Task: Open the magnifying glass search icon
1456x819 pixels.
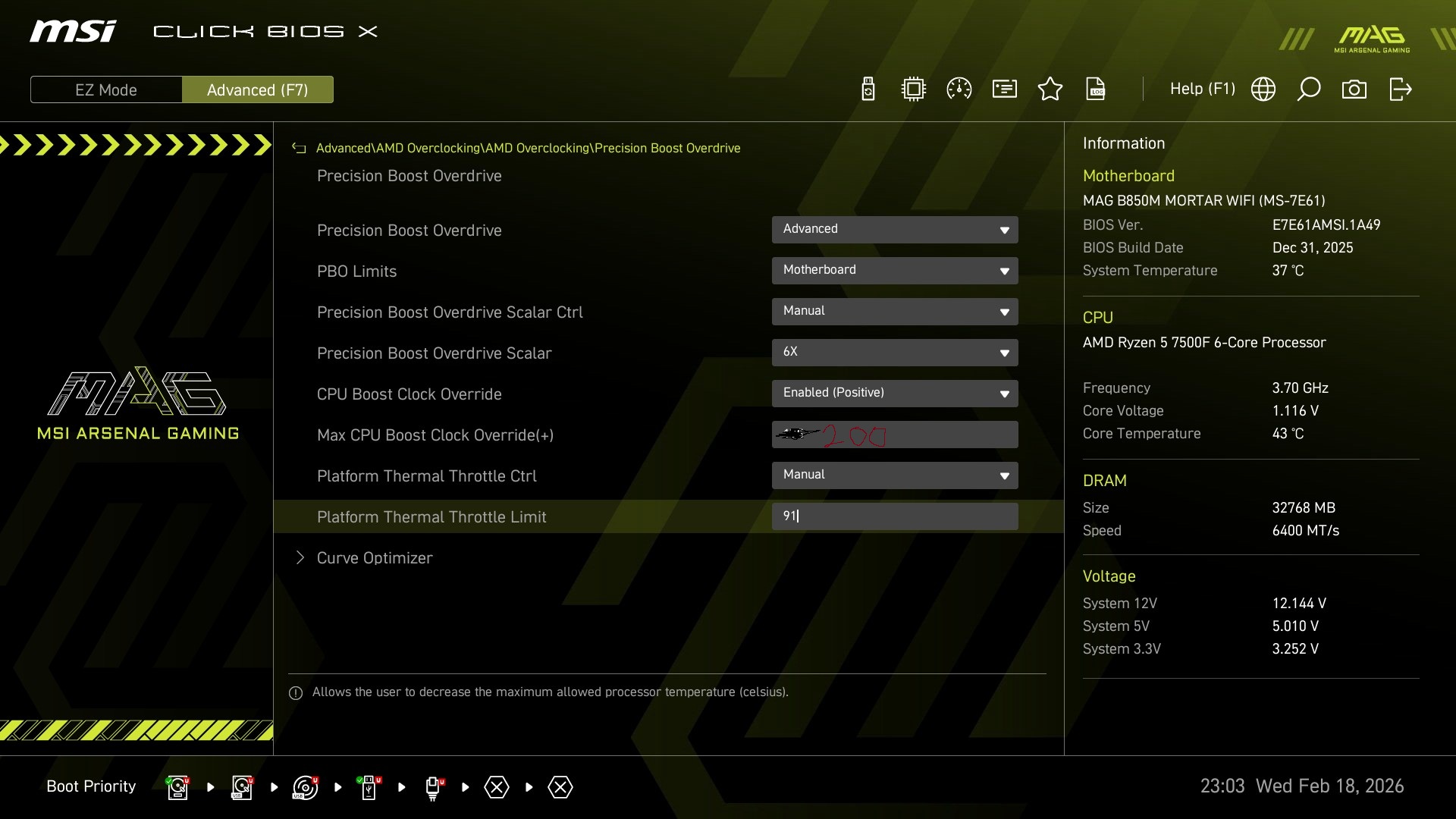Action: [x=1309, y=89]
